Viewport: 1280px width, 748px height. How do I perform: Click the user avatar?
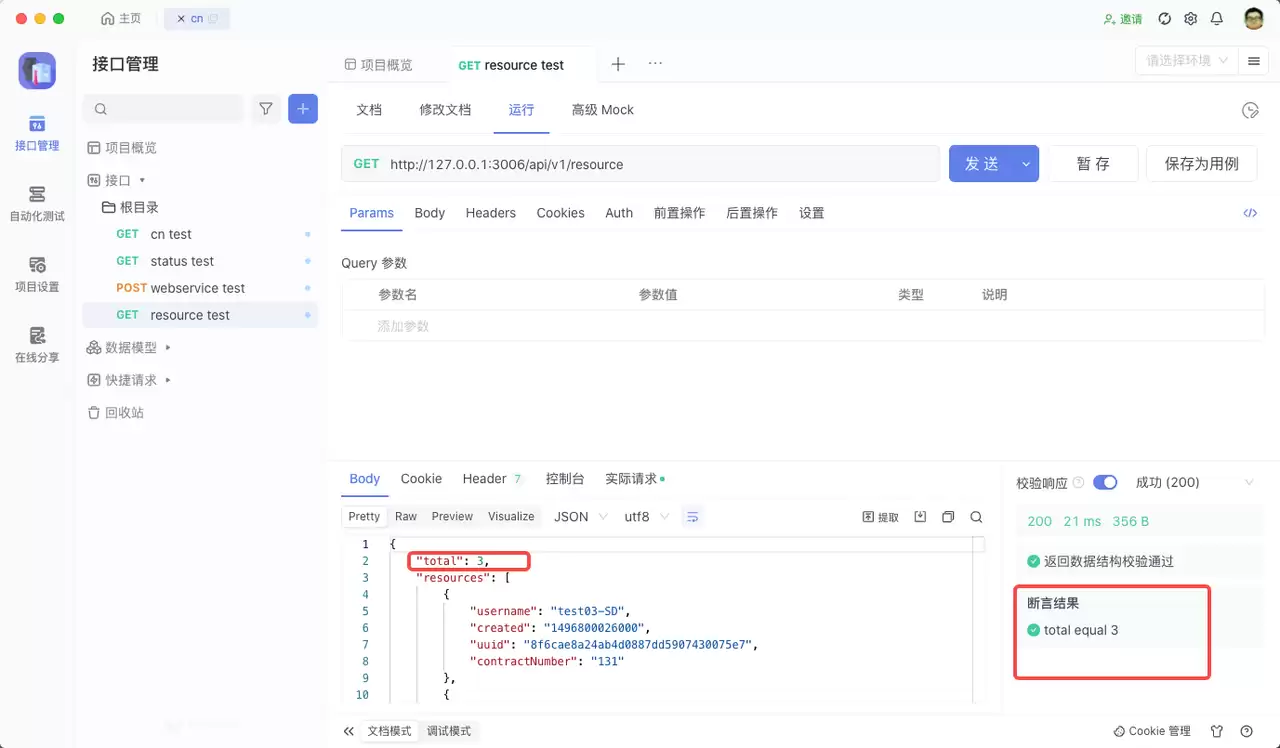pyautogui.click(x=1254, y=18)
